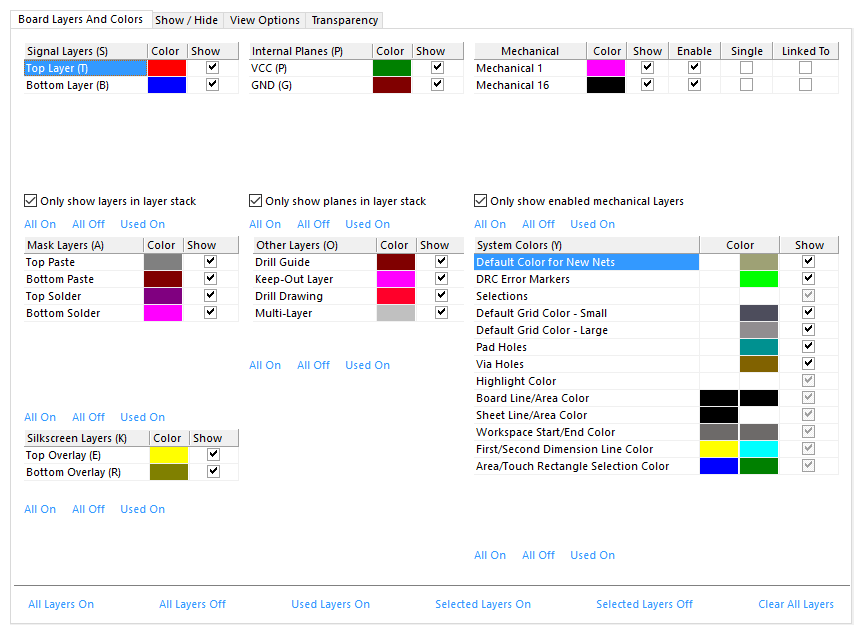This screenshot has height=635, width=864.
Task: Click the System Colors (Y) column header
Action: click(586, 245)
